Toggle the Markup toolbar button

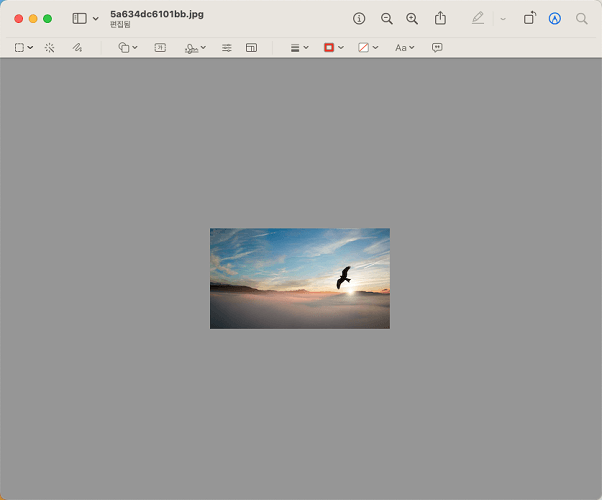[555, 19]
